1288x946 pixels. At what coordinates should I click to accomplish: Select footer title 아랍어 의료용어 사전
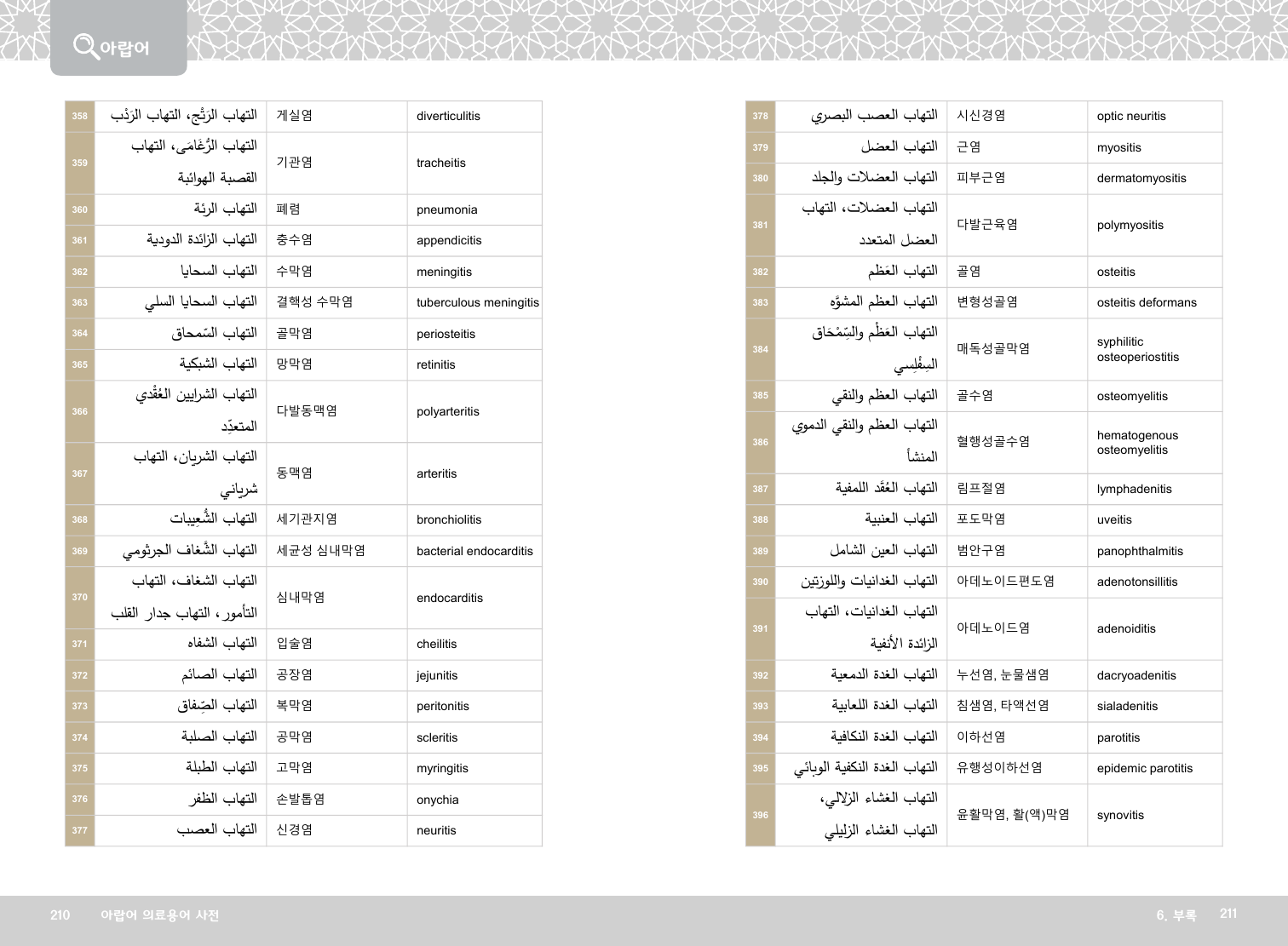pos(159,915)
